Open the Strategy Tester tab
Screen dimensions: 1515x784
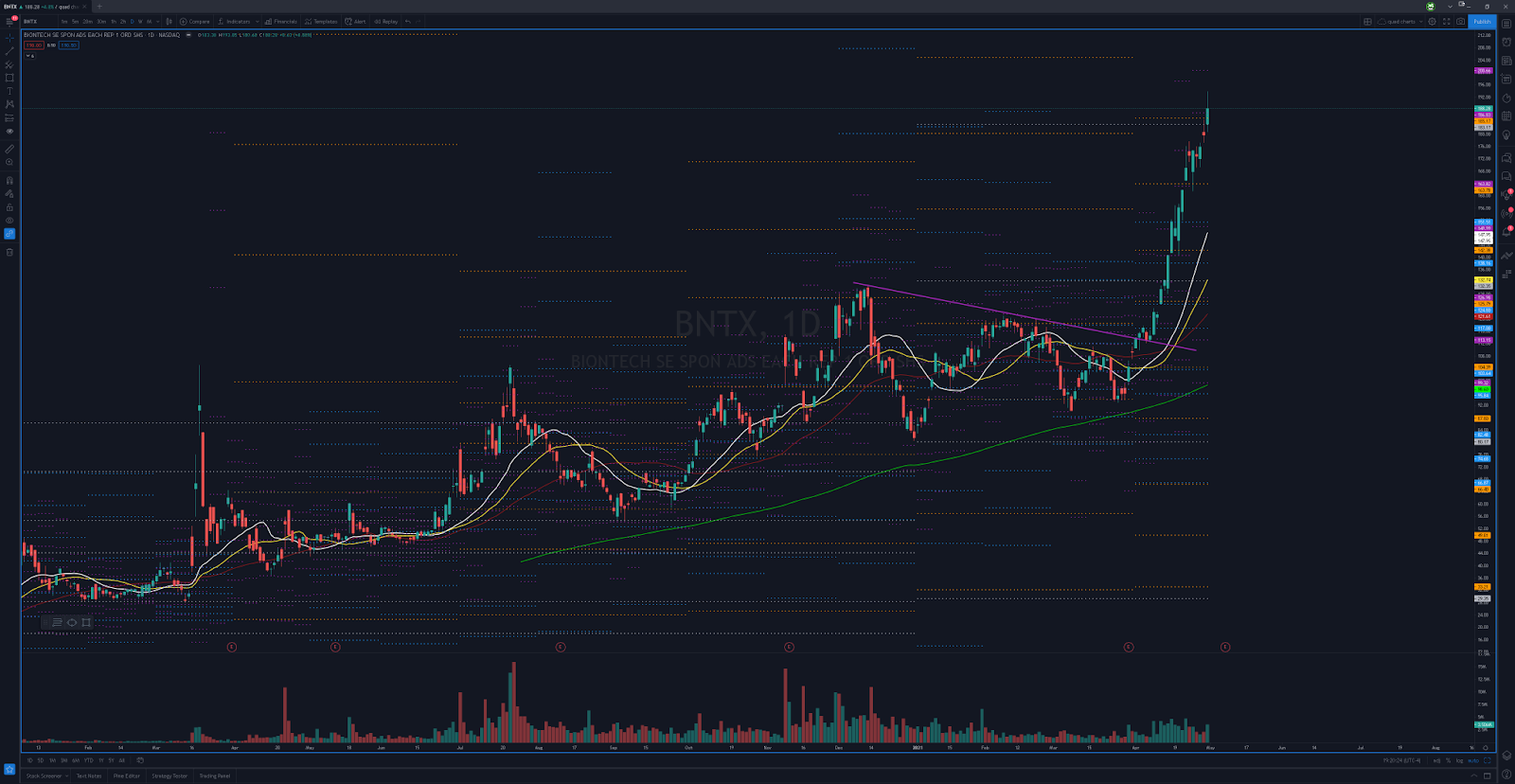[169, 775]
